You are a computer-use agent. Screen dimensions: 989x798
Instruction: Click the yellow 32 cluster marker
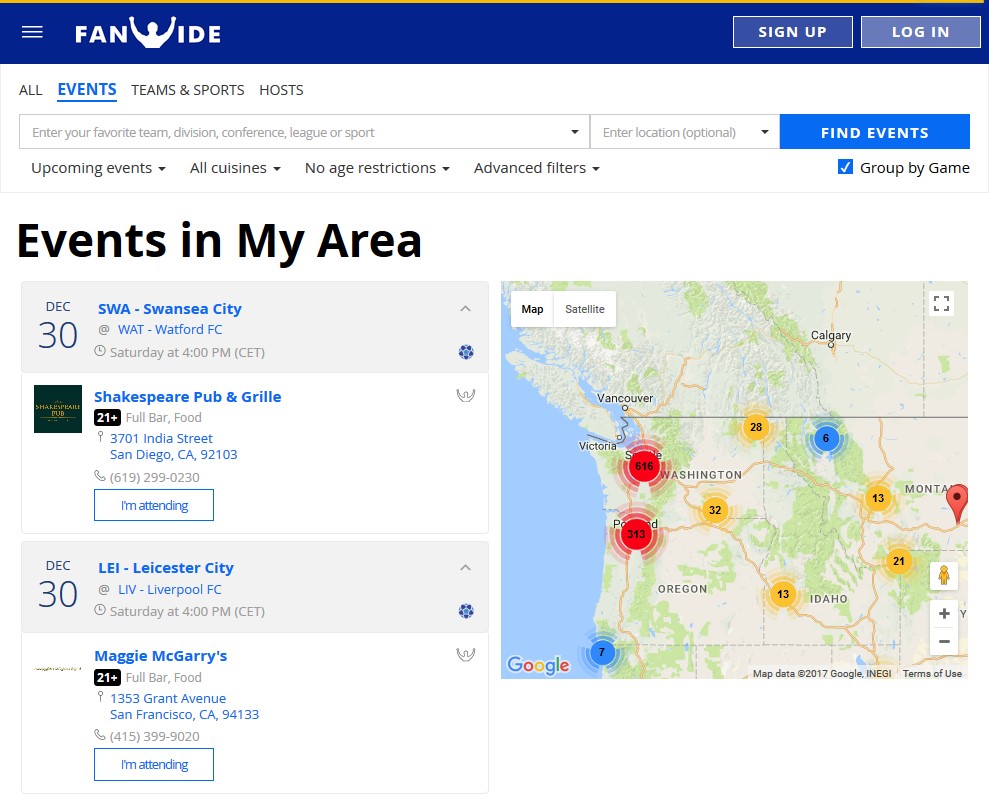click(x=715, y=510)
